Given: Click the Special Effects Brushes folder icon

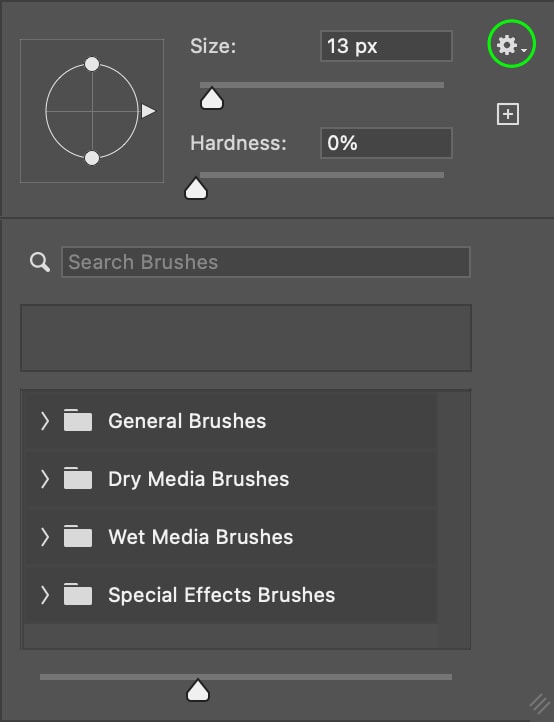Looking at the screenshot, I should coord(77,594).
